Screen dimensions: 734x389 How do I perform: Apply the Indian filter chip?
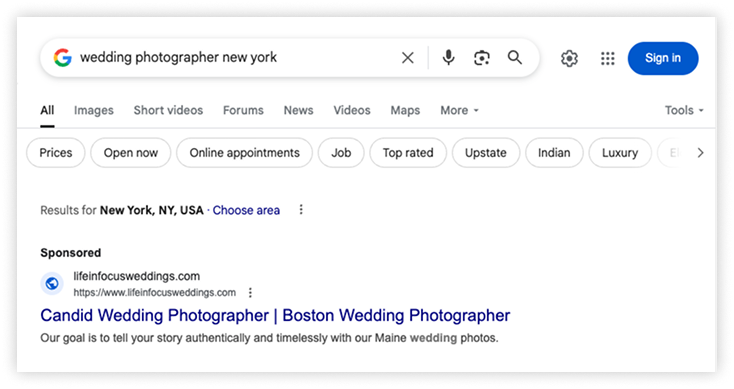tap(554, 153)
